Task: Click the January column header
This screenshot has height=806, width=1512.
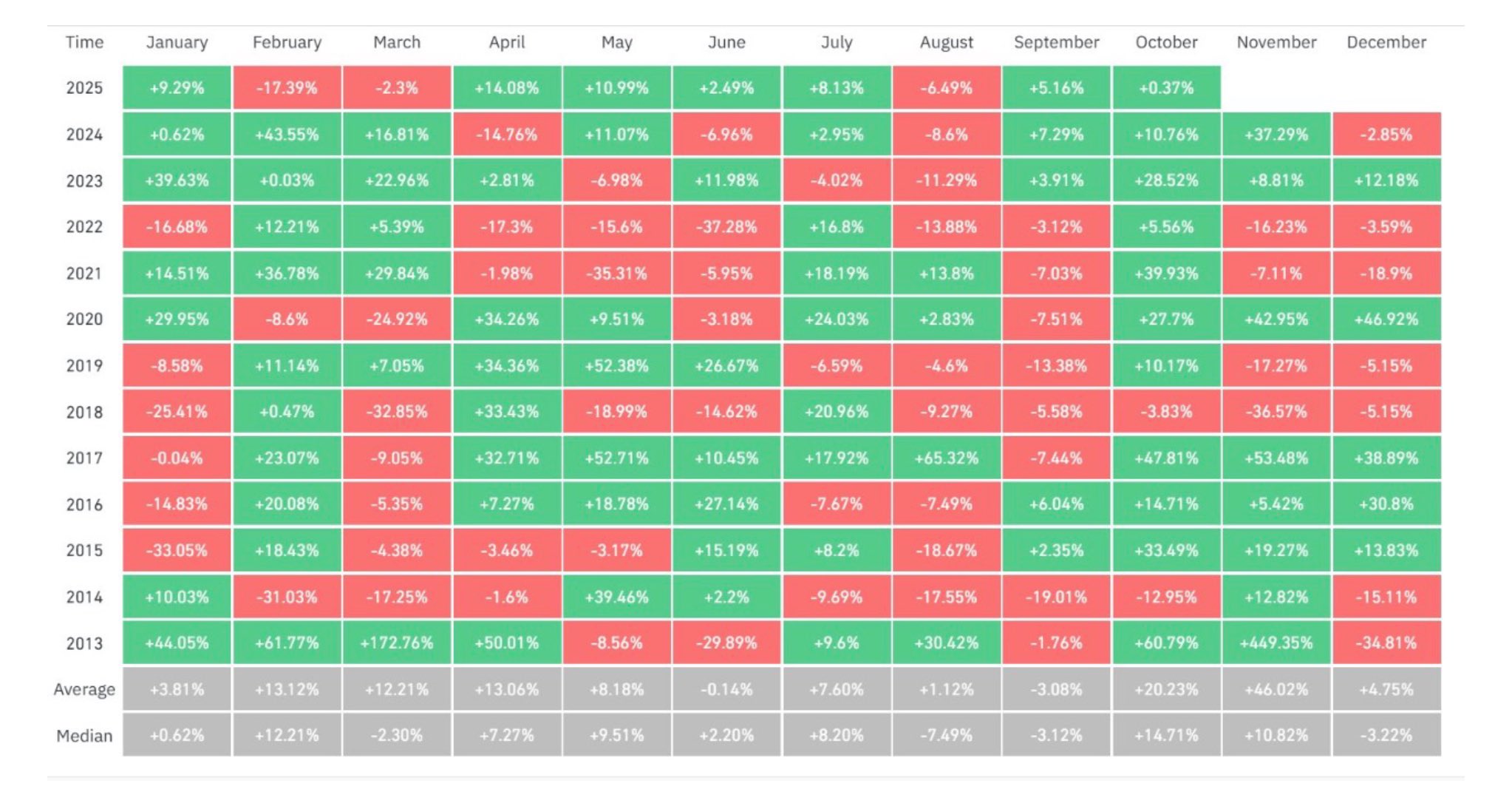Action: pyautogui.click(x=177, y=42)
